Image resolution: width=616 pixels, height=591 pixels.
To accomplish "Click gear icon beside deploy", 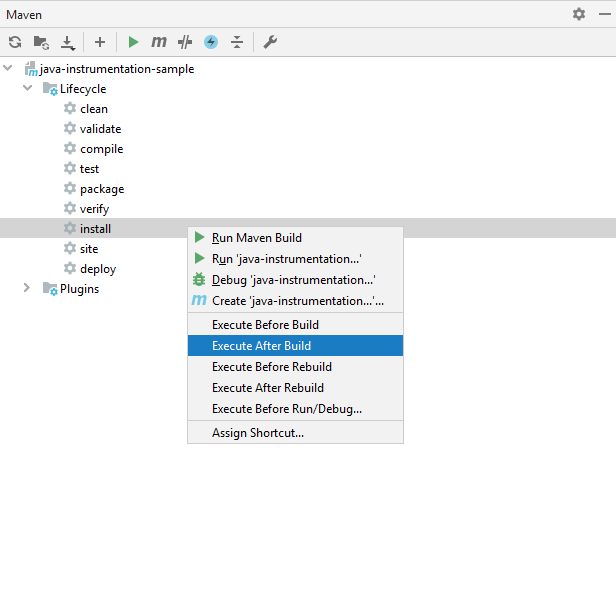I will [70, 268].
